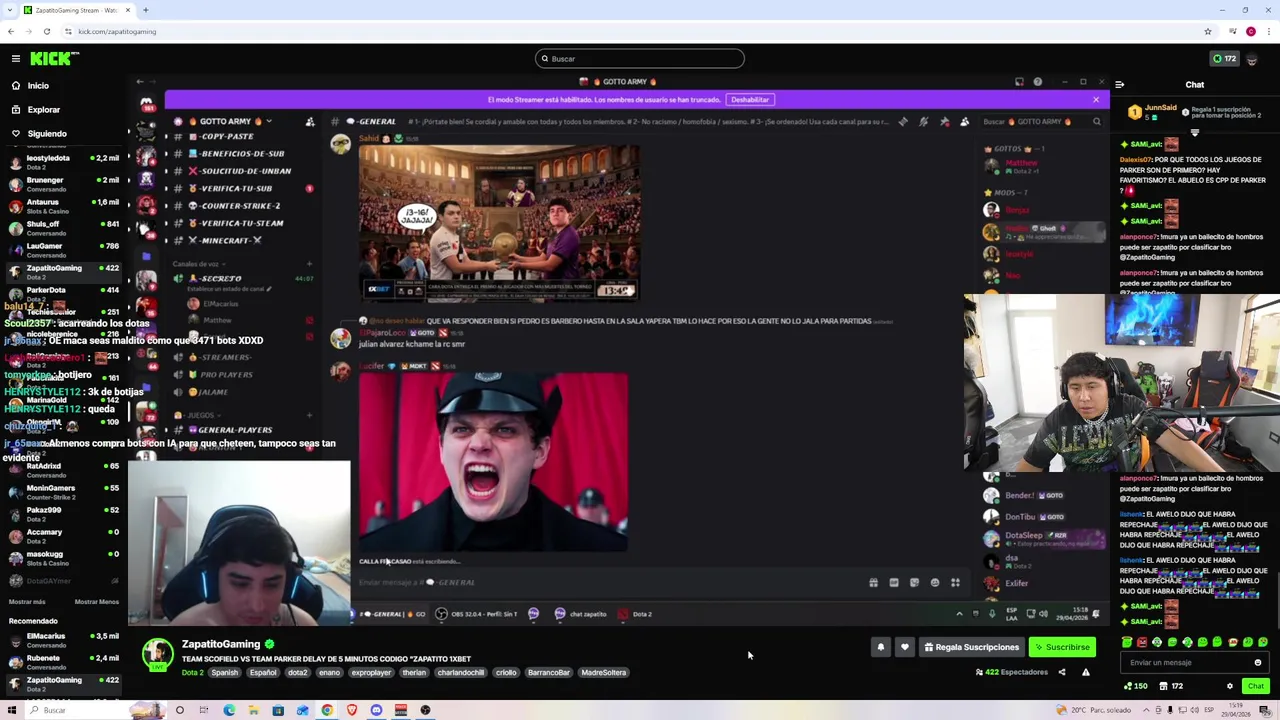Viewport: 1280px width, 720px height.
Task: Open Discord from the Windows taskbar
Action: pyautogui.click(x=376, y=711)
